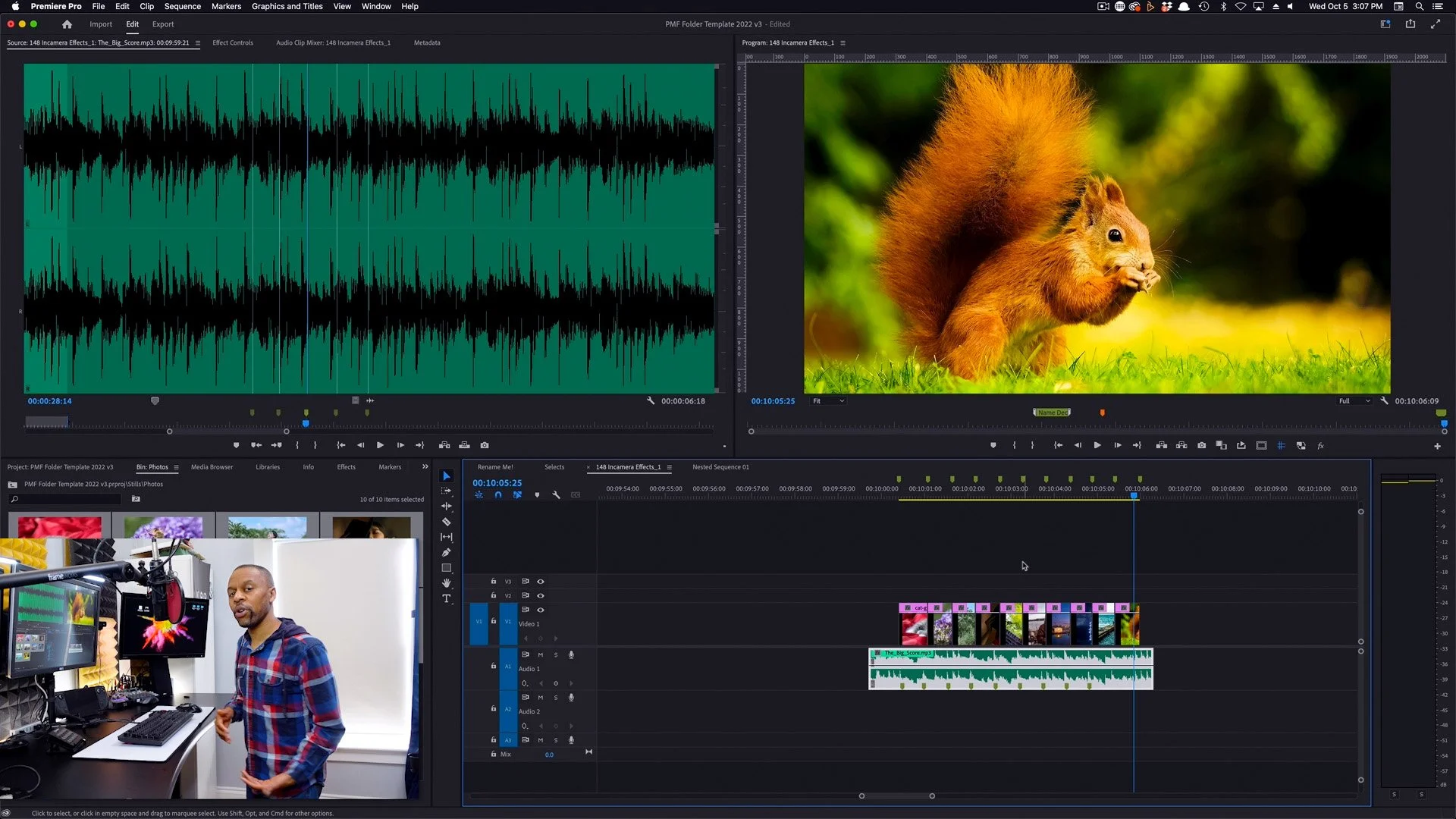Open 148 Incamera Effects_1 timeline panel menu

(x=669, y=467)
